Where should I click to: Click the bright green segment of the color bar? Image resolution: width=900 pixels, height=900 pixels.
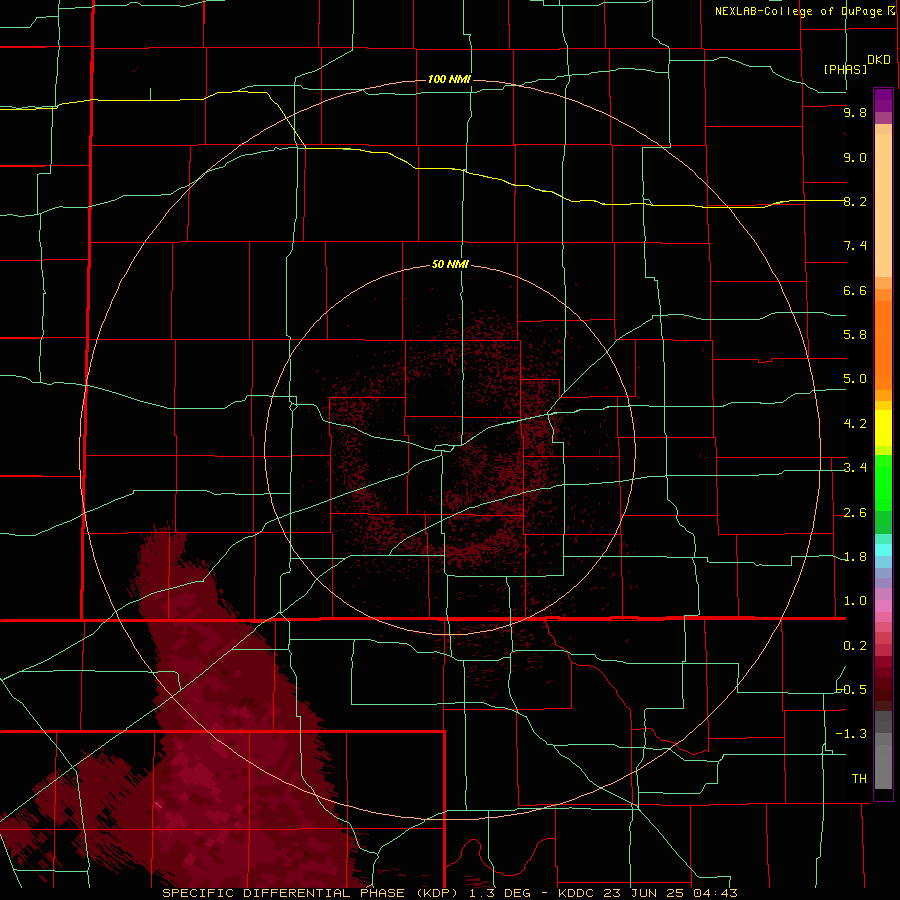tap(883, 483)
